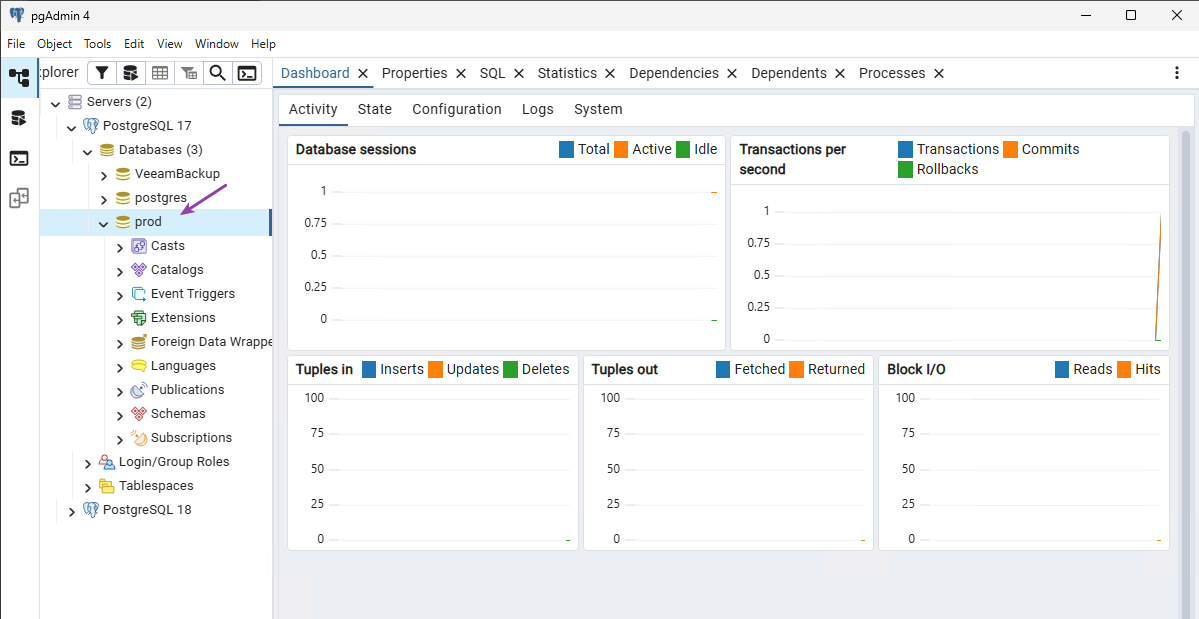Expand the postgres database

(104, 199)
